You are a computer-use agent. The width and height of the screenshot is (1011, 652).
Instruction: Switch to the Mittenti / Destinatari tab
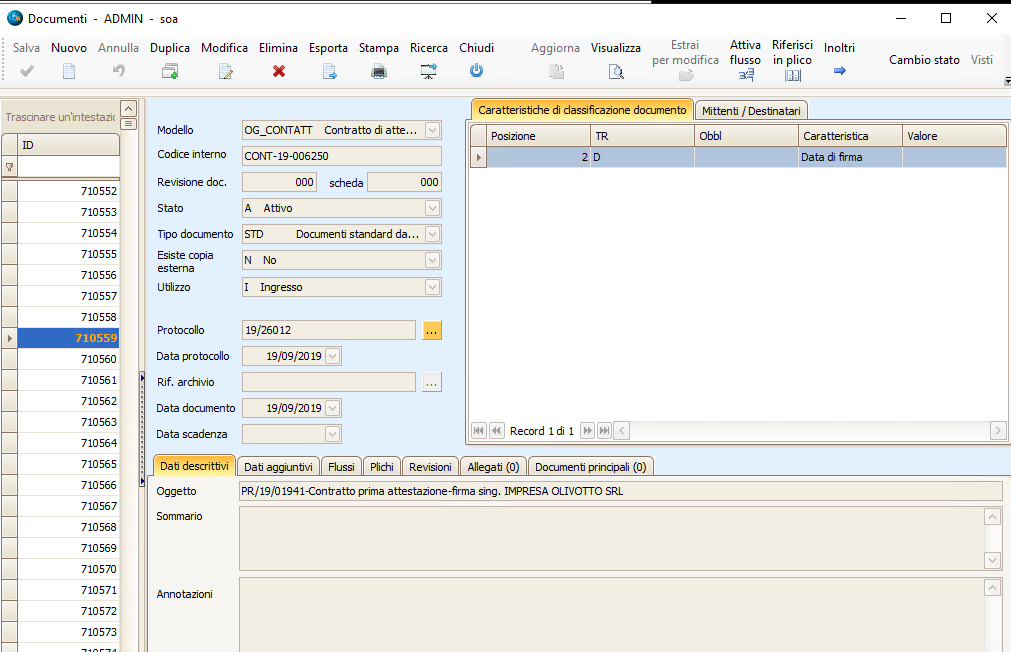pos(751,110)
